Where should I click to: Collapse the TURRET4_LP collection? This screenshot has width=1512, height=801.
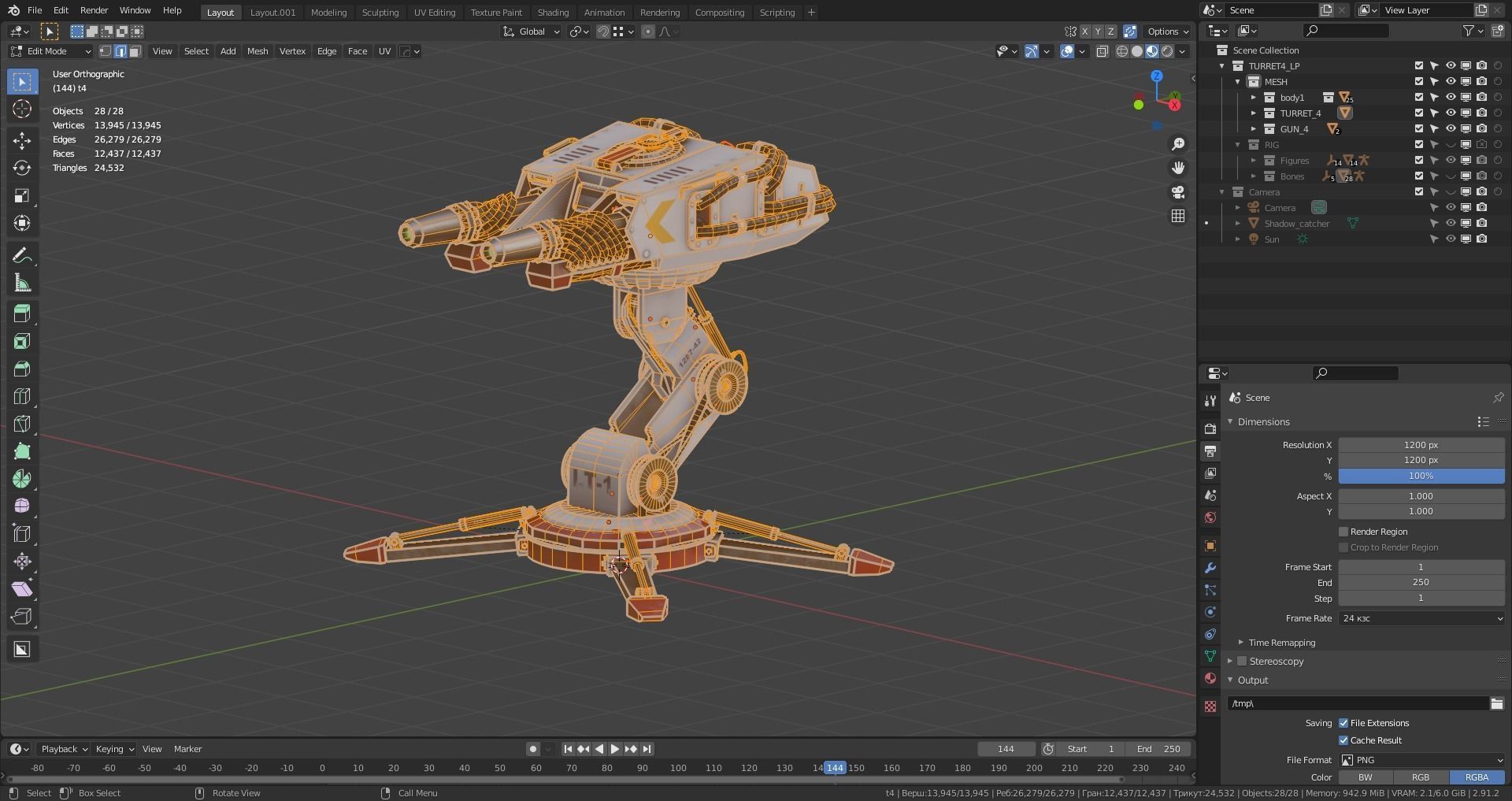[x=1222, y=66]
